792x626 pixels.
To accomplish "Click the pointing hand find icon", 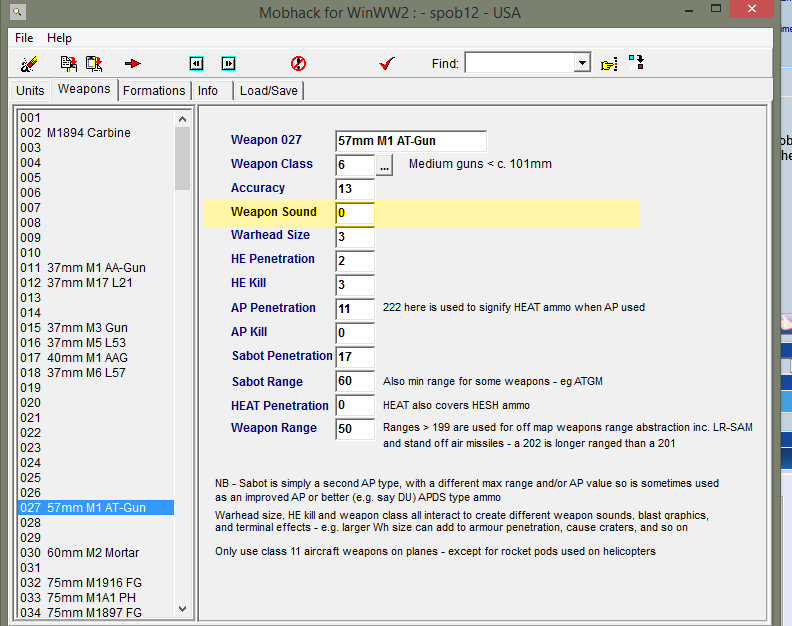I will click(609, 63).
